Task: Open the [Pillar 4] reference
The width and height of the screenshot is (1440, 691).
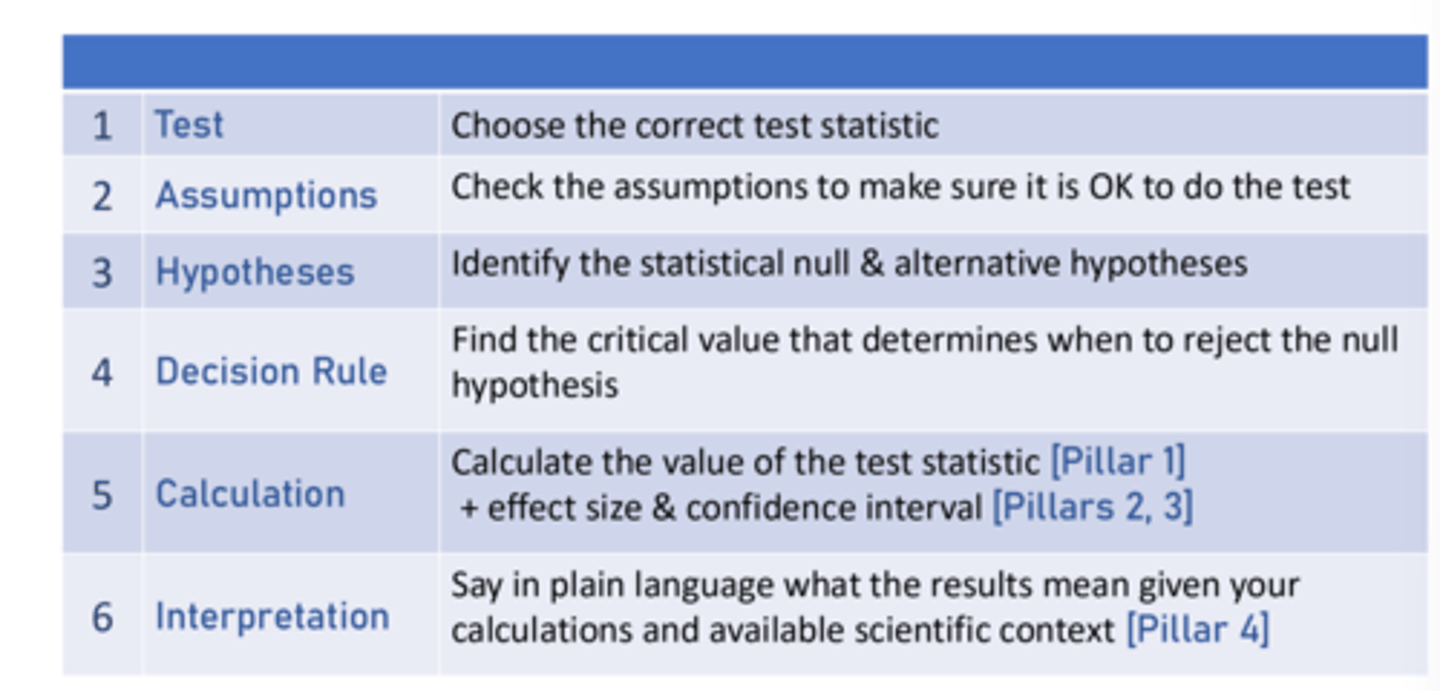Action: [1197, 630]
